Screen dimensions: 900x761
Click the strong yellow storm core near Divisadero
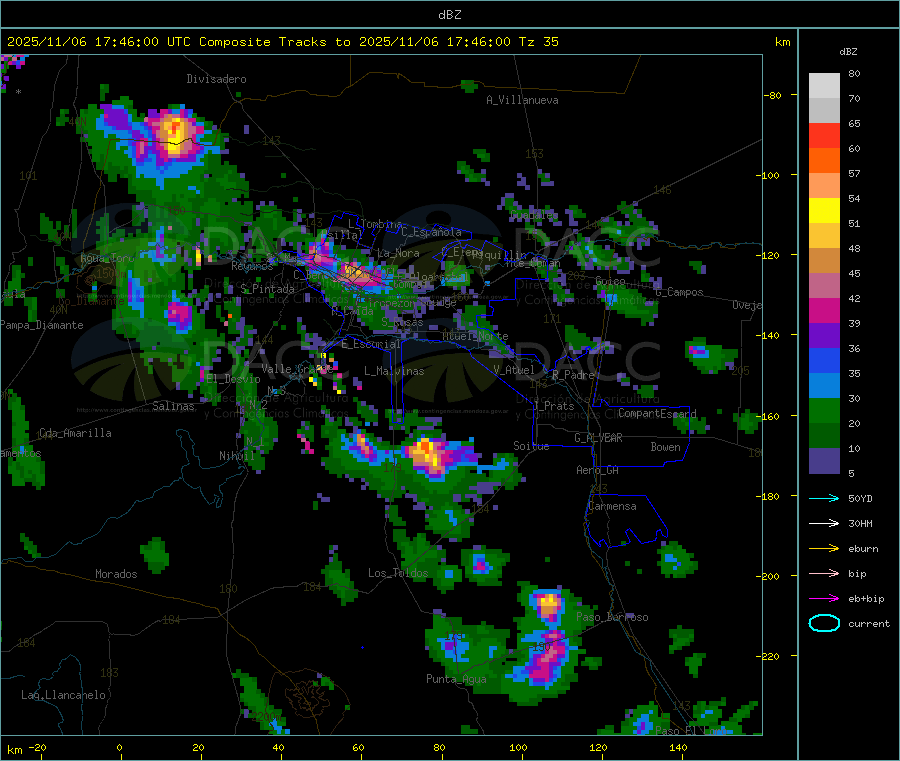coord(173,133)
